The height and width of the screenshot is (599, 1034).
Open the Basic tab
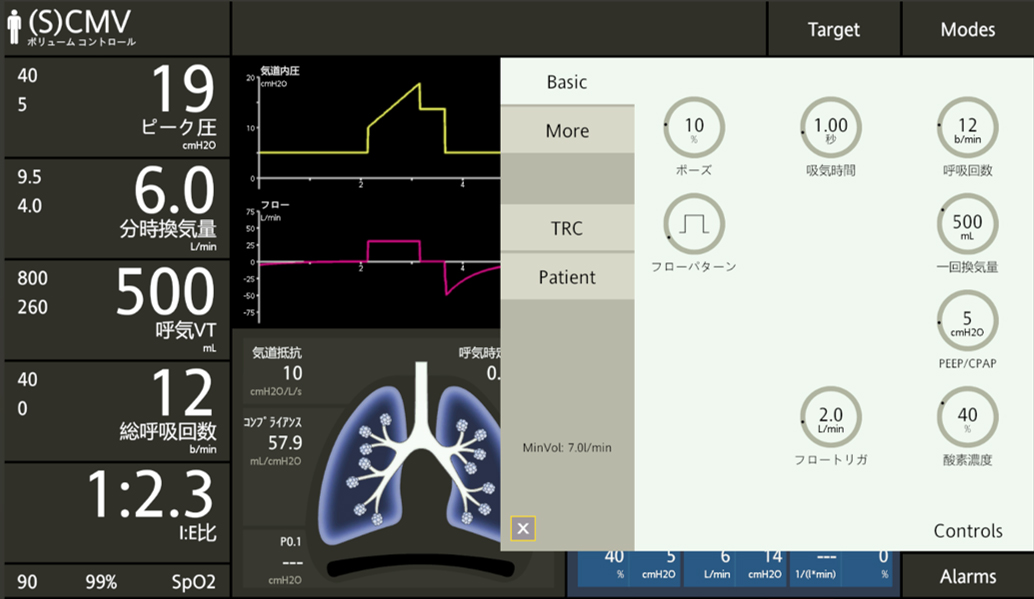pos(567,82)
